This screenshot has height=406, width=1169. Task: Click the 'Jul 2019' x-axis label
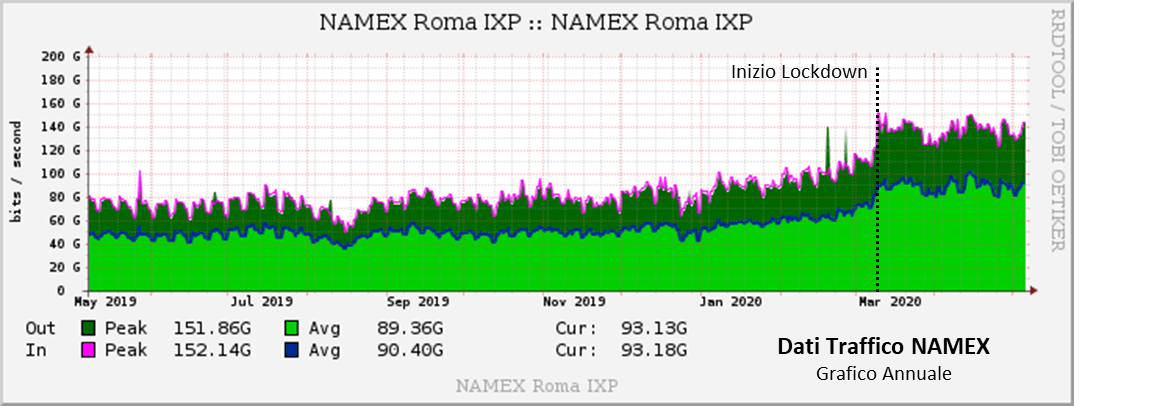[262, 302]
